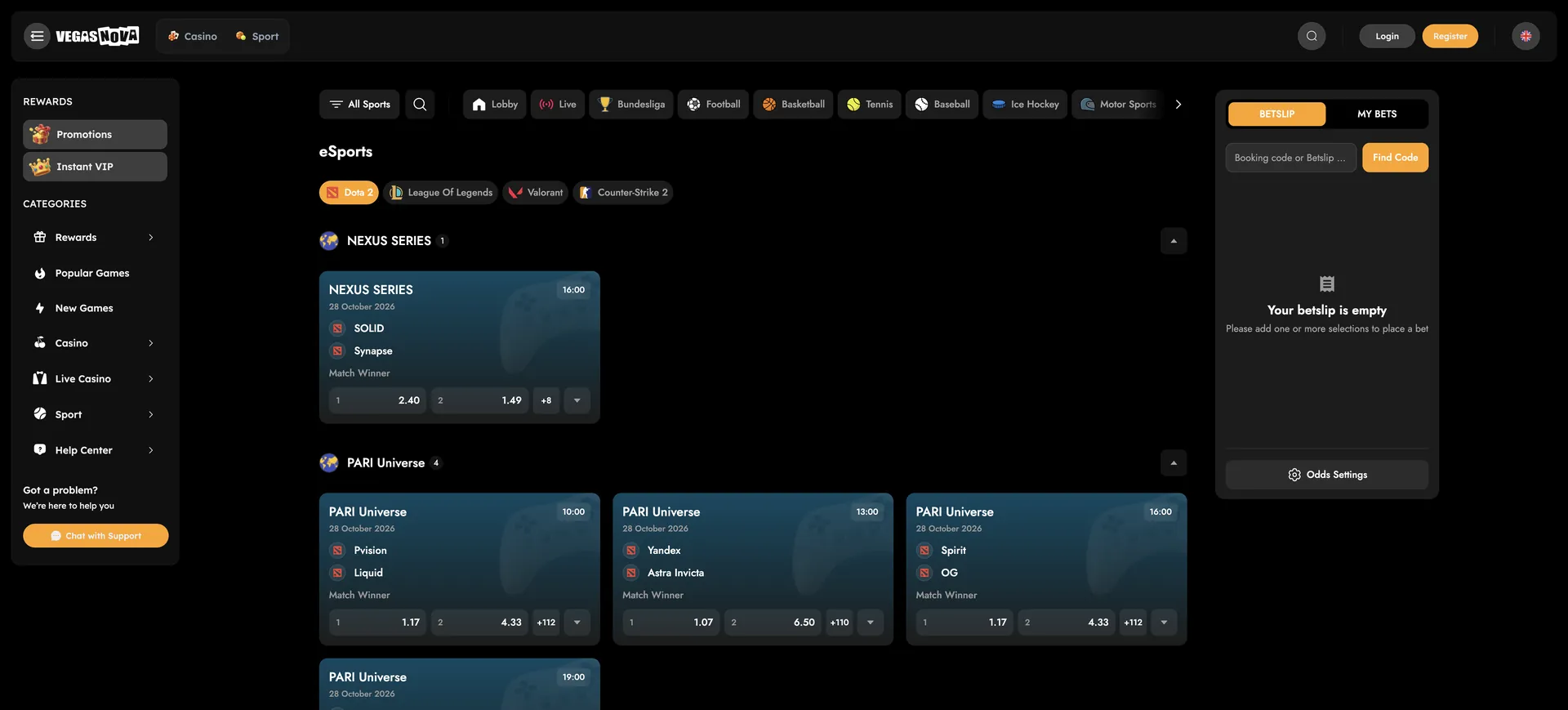1568x710 pixels.
Task: Select Bundesliga in the sports bar
Action: (x=631, y=105)
